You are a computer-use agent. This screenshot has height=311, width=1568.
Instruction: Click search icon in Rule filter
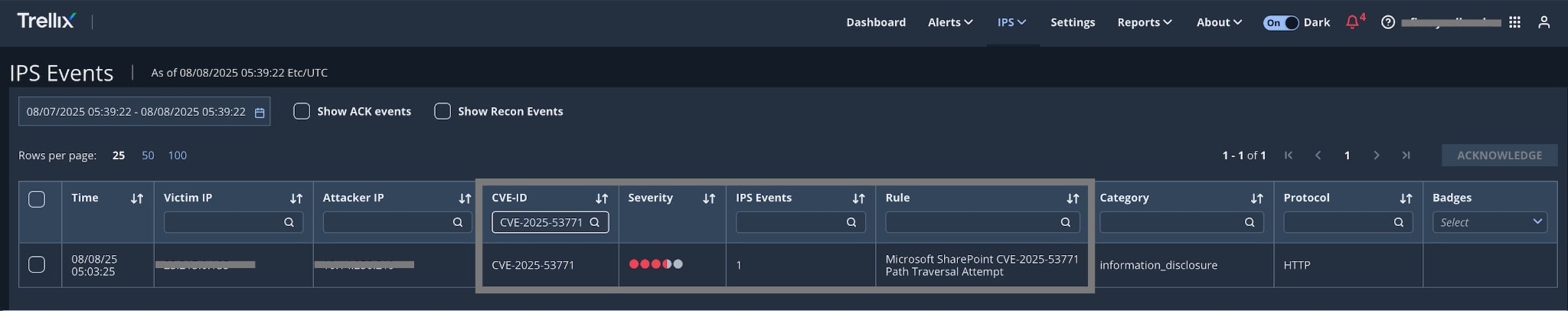[1065, 222]
